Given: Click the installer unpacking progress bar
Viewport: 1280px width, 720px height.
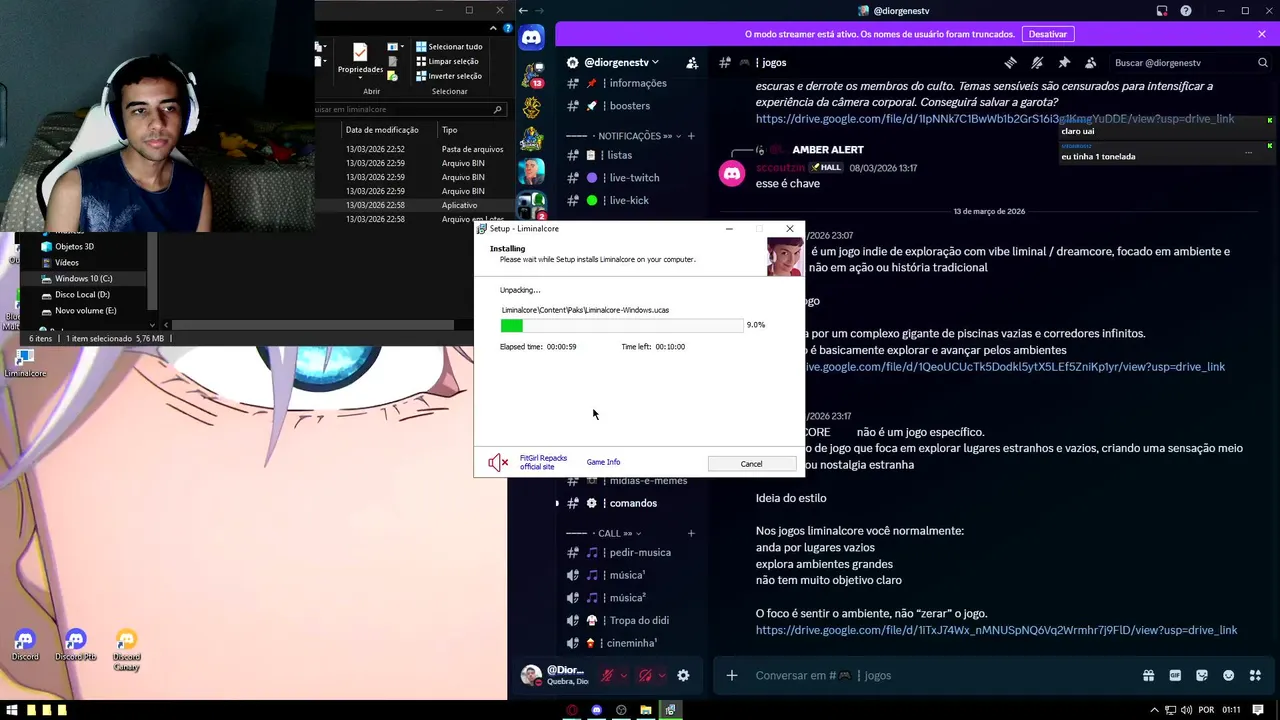Looking at the screenshot, I should click(x=621, y=325).
